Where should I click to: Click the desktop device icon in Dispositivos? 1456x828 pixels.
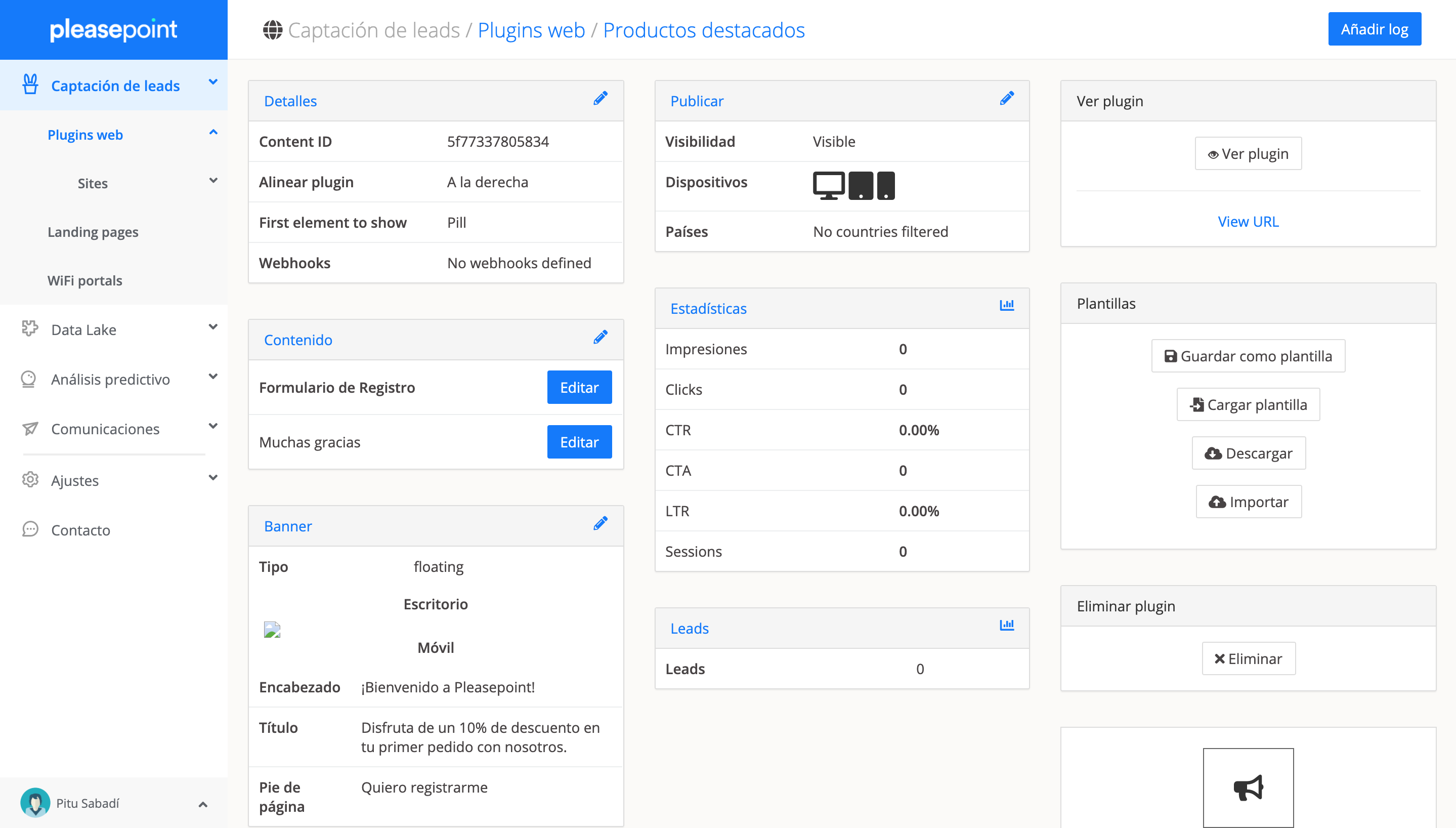click(x=828, y=185)
